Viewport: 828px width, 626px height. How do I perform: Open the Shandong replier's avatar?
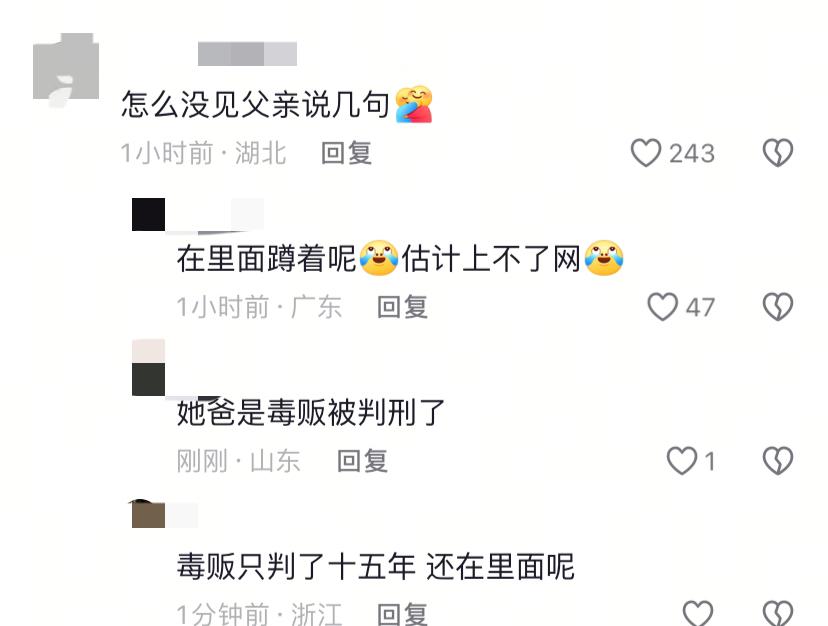pos(148,368)
